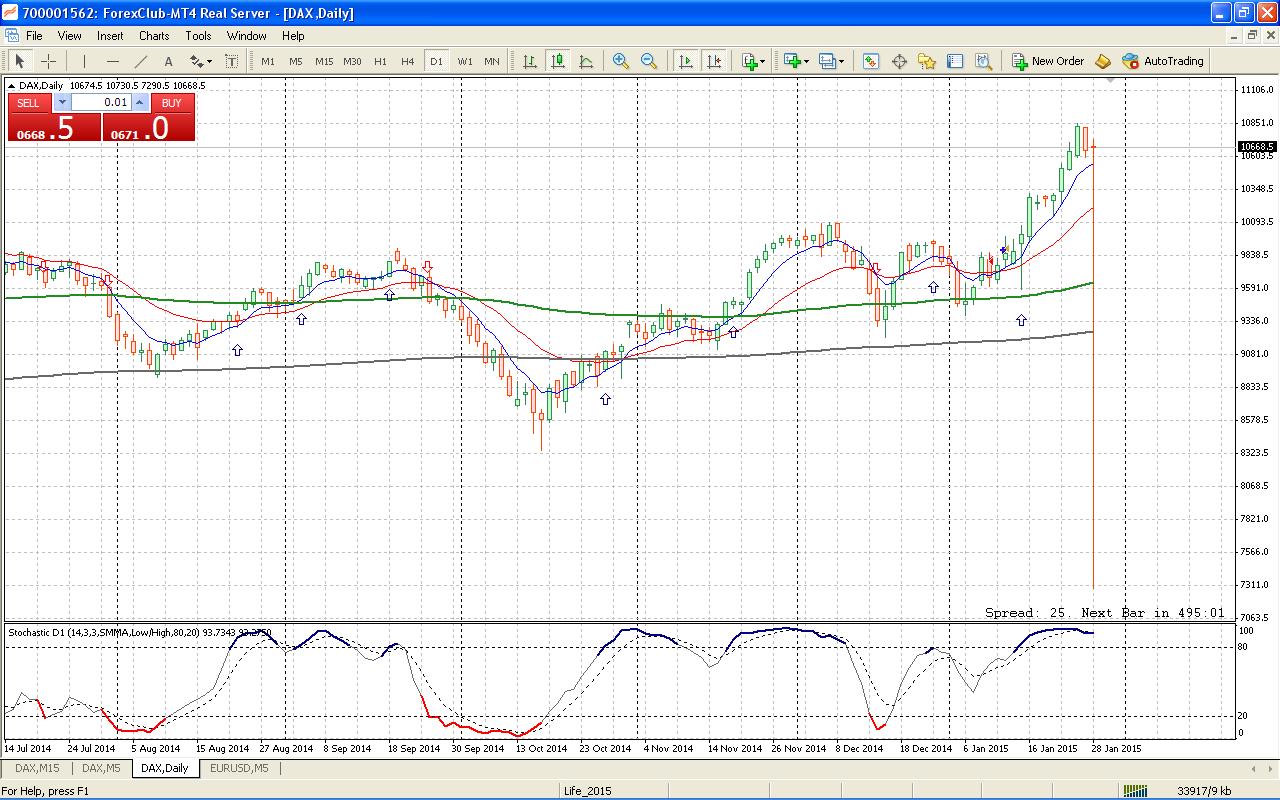Select the text label tool
The height and width of the screenshot is (800, 1280).
coord(231,61)
